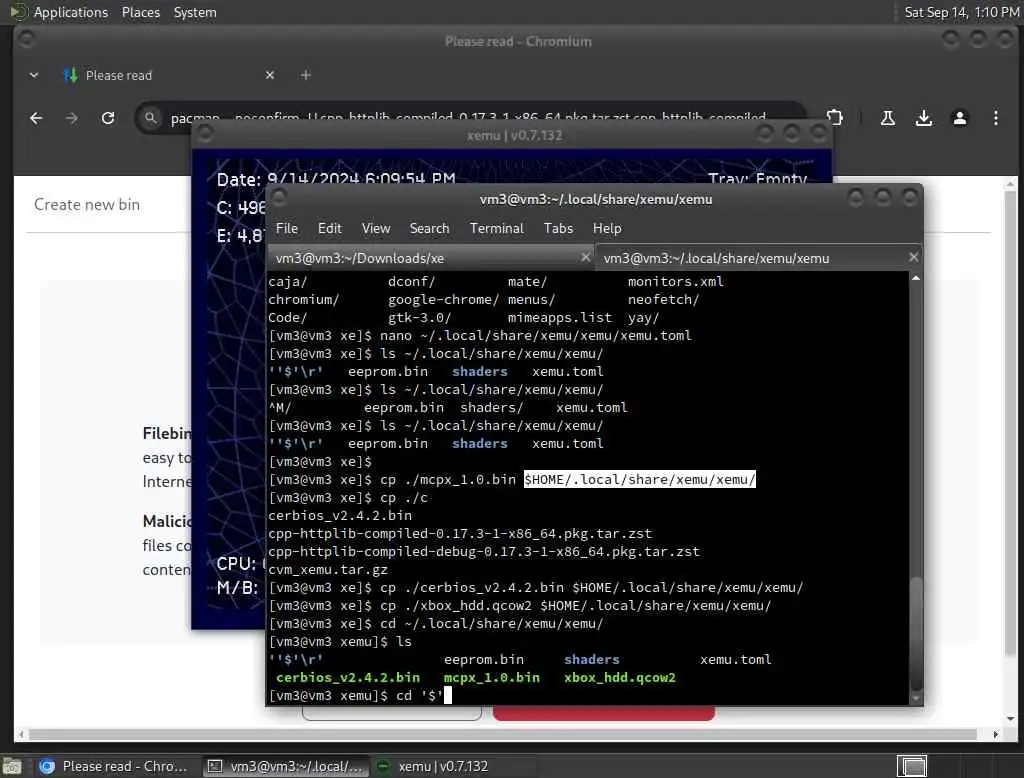The height and width of the screenshot is (778, 1024).
Task: Click 'mcpx_1.0.bin' in last ls output
Action: (x=492, y=677)
